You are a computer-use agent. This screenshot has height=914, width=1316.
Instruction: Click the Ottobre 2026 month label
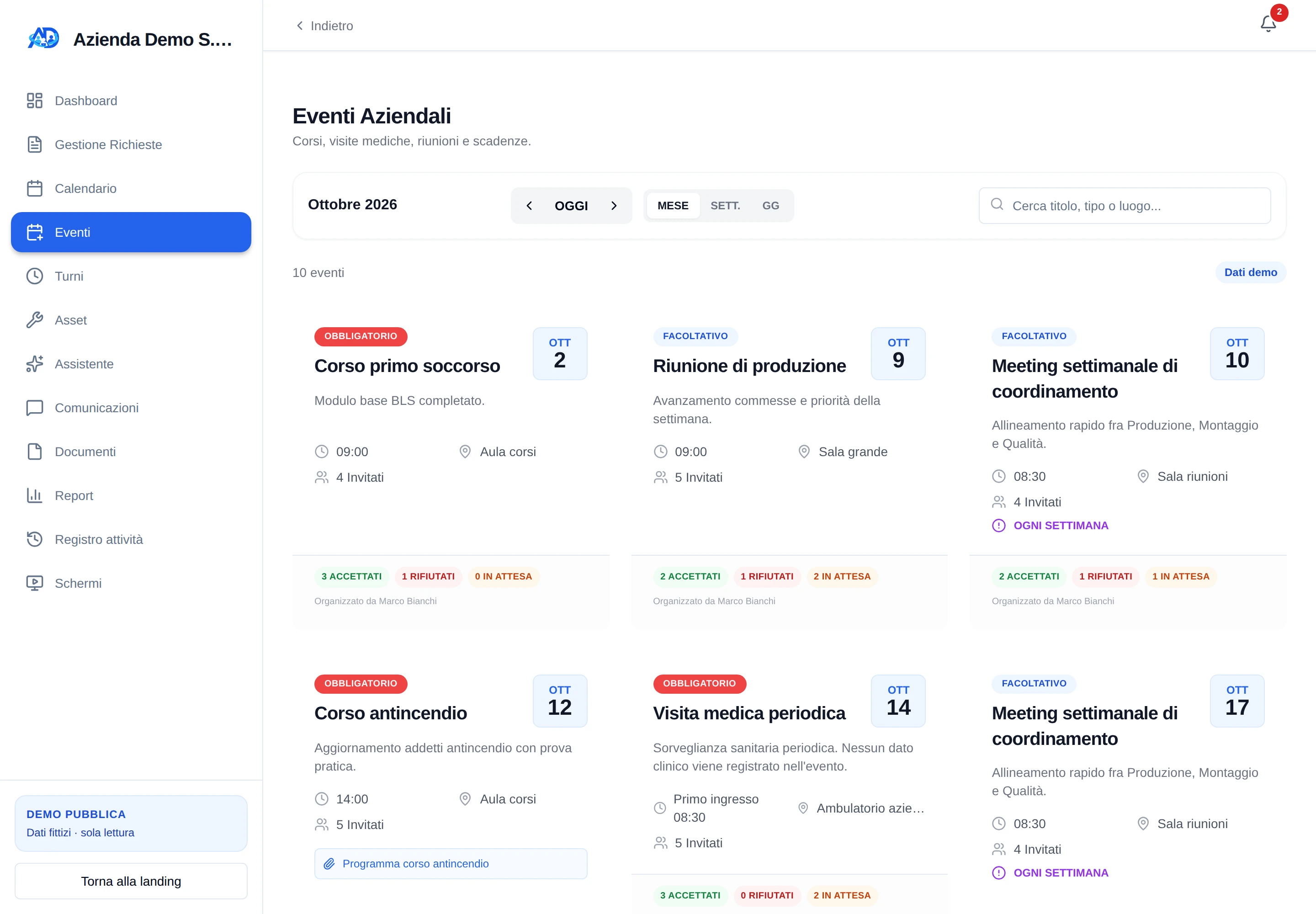pos(352,204)
